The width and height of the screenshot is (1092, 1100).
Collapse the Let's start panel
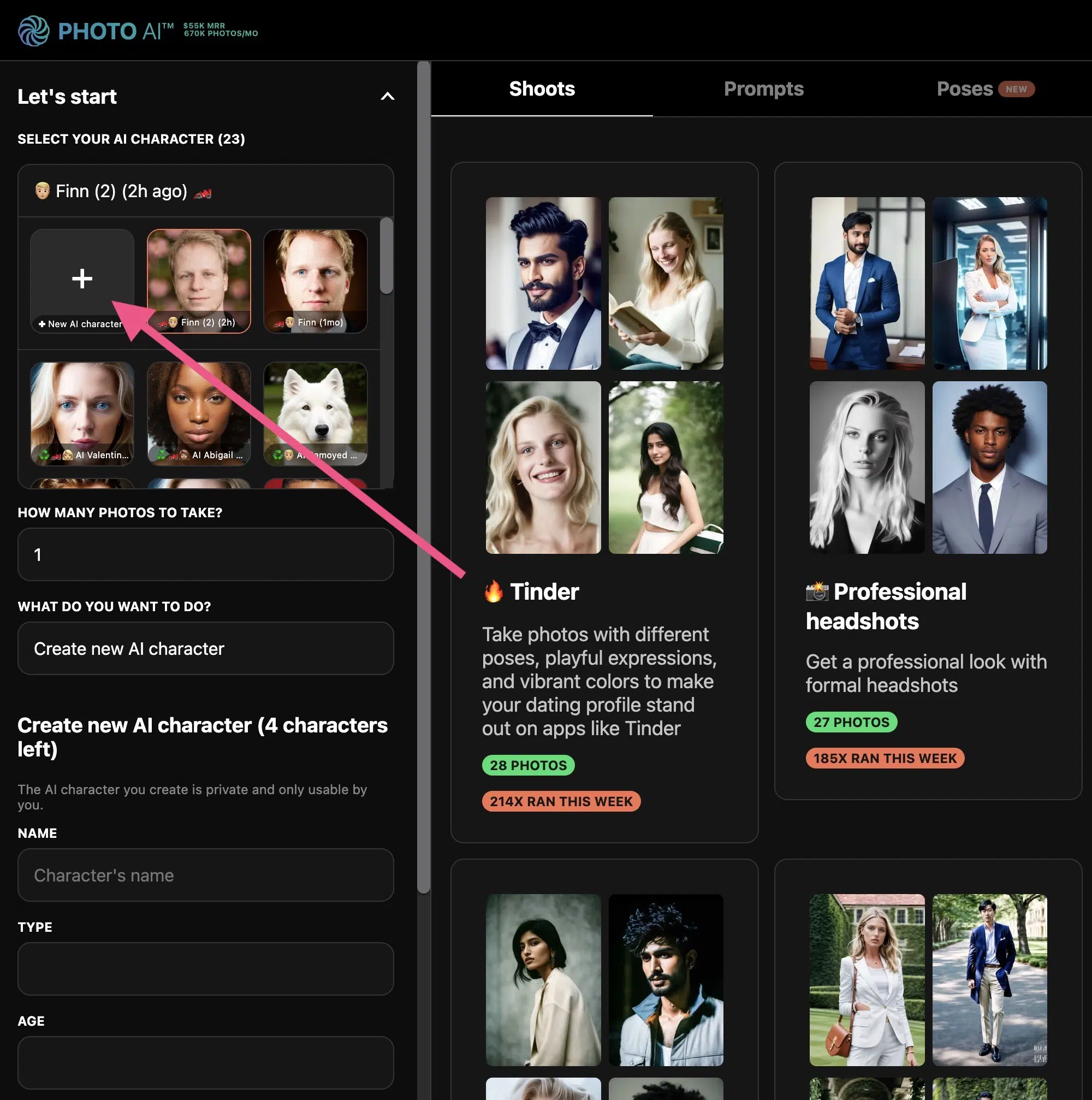pos(388,97)
